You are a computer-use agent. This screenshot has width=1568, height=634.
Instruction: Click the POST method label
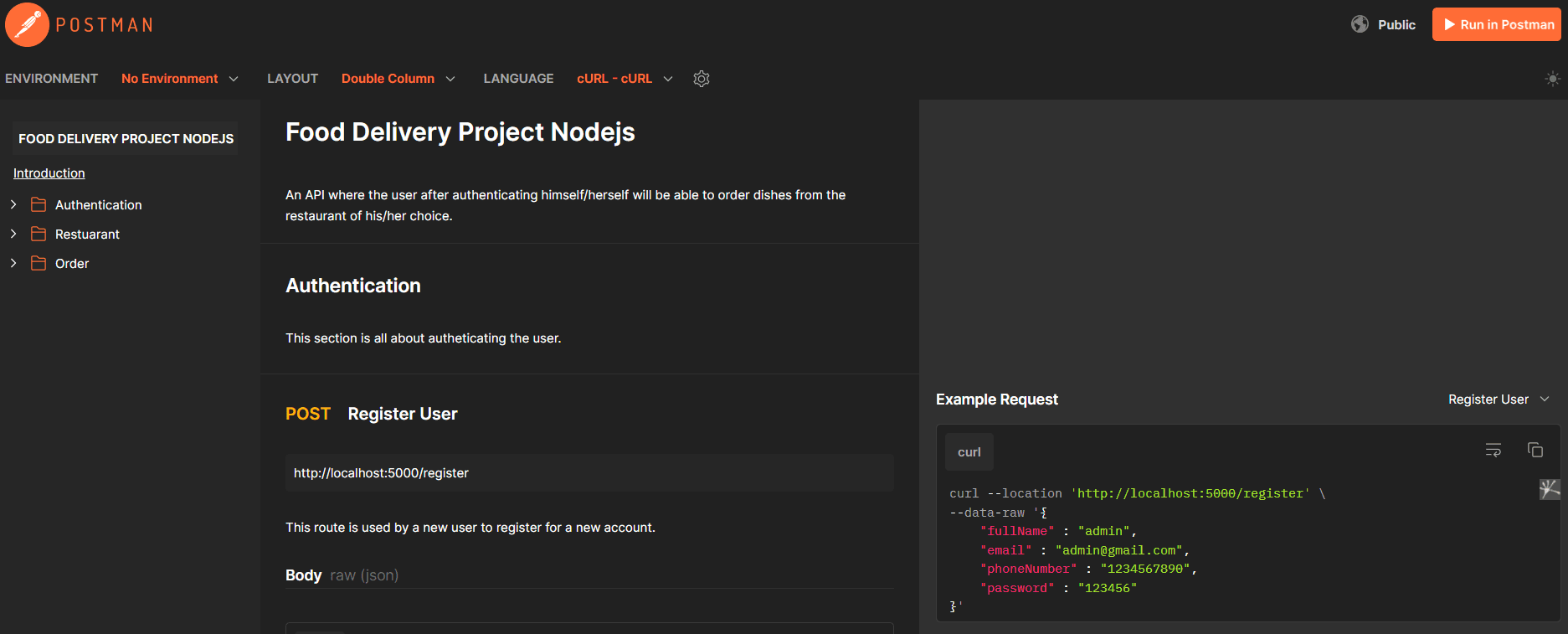[308, 414]
